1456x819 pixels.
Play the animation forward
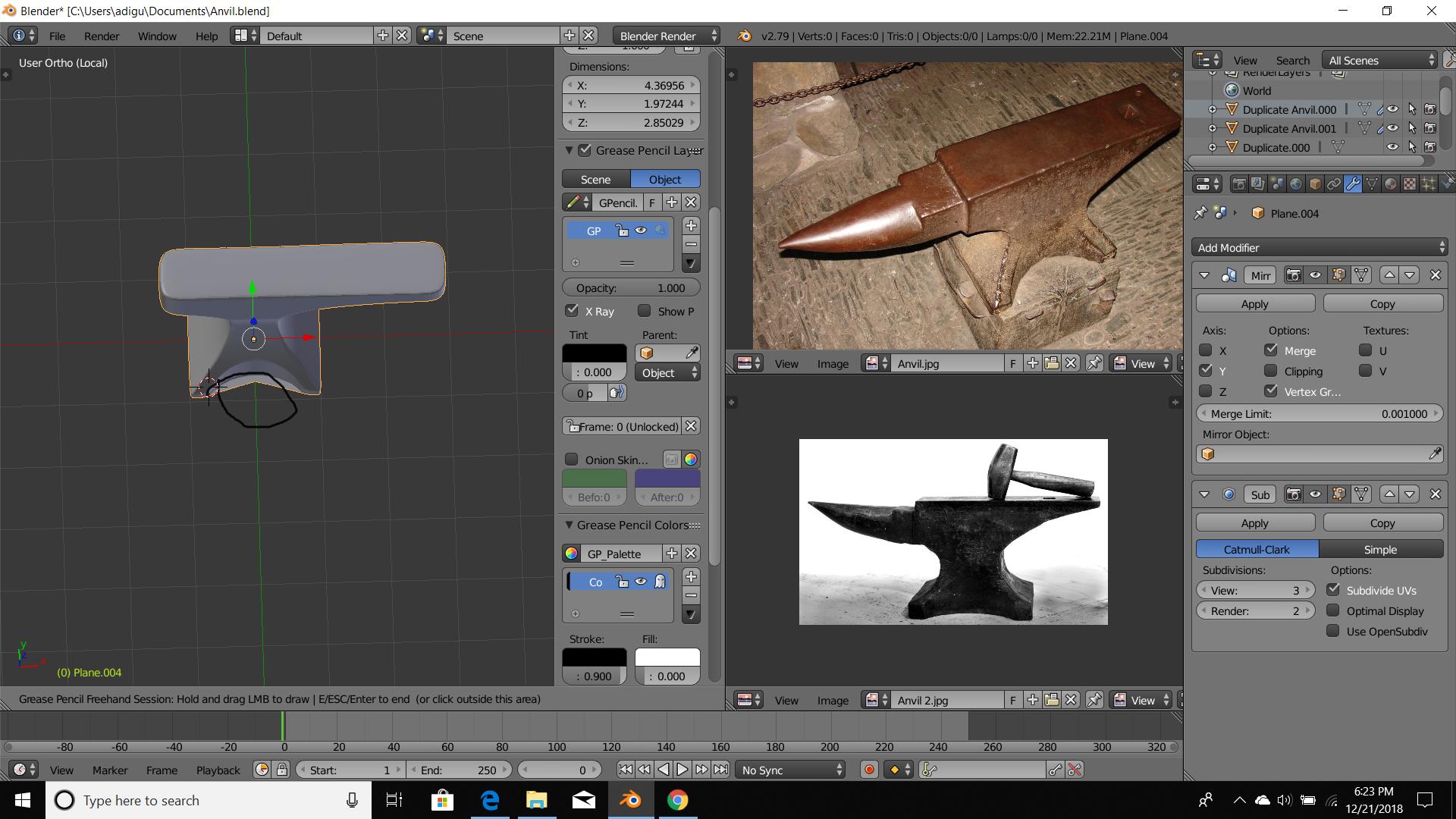pyautogui.click(x=682, y=770)
